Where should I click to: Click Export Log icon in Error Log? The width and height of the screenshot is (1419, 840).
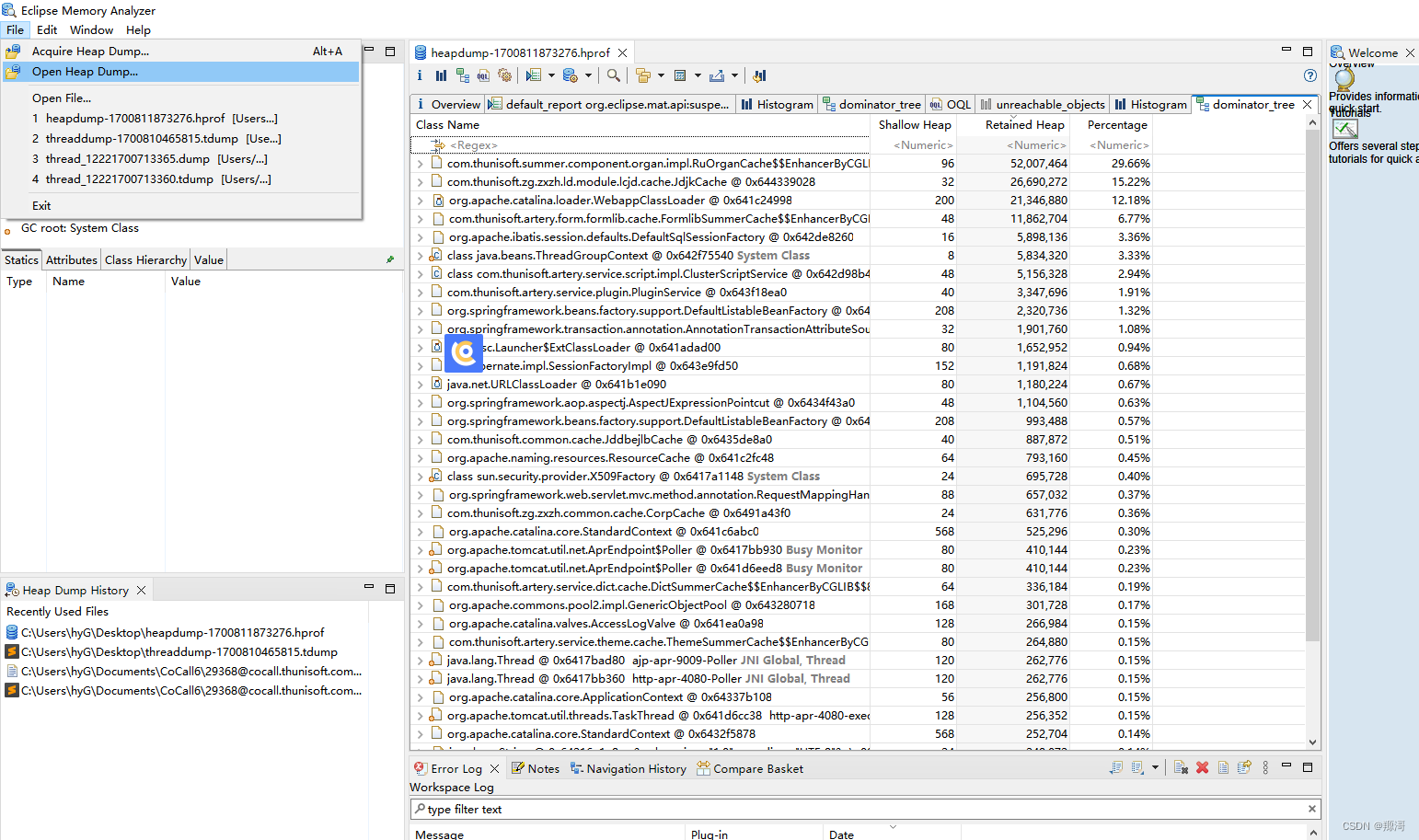pyautogui.click(x=1116, y=767)
